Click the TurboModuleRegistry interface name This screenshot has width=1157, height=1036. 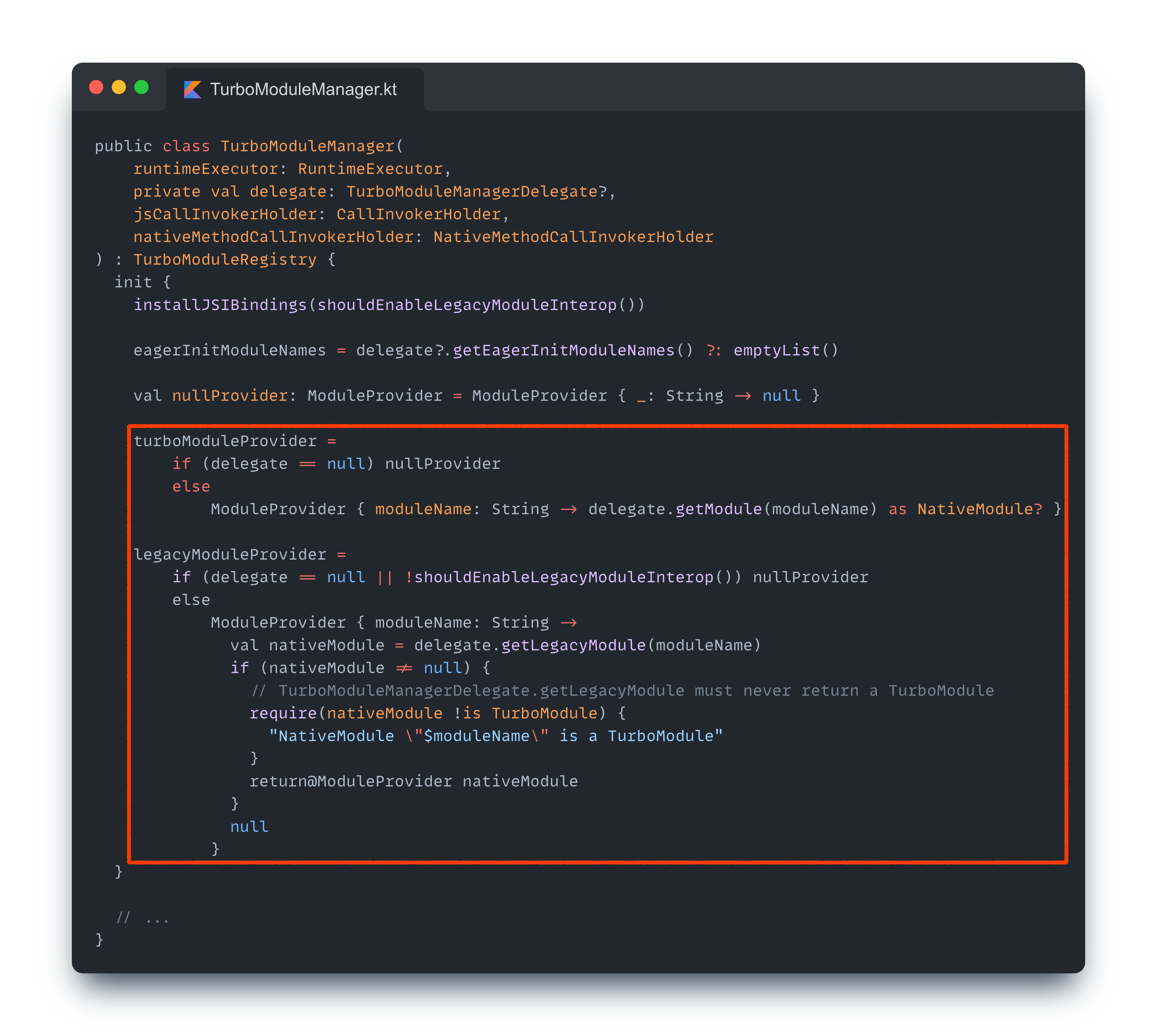point(225,260)
